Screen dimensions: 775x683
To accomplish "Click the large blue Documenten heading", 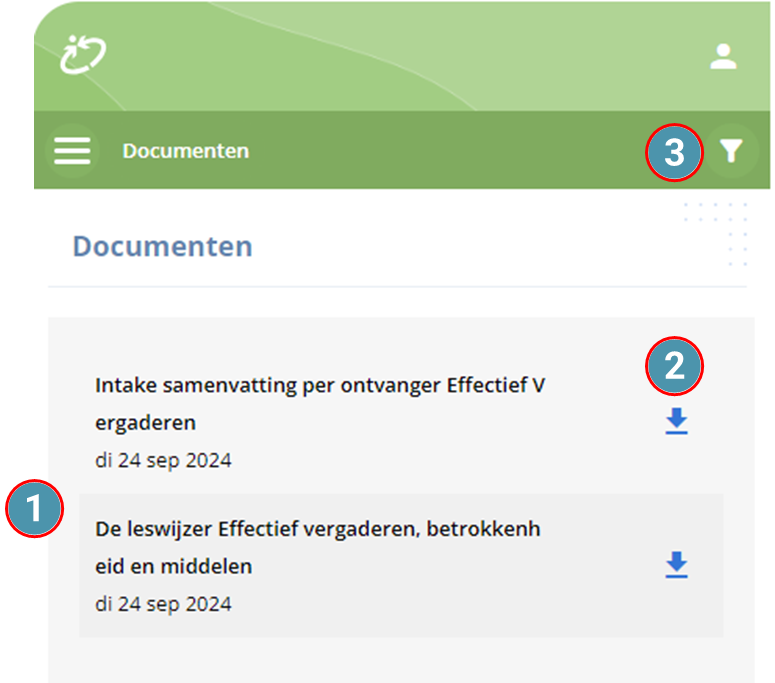I will 163,246.
